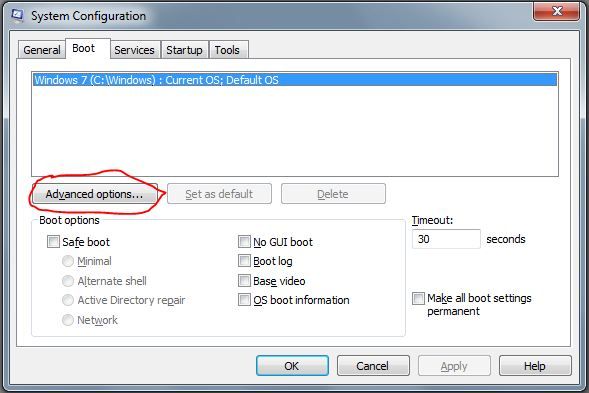Select the Minimal safe boot radio button
The height and width of the screenshot is (393, 589).
click(x=68, y=261)
